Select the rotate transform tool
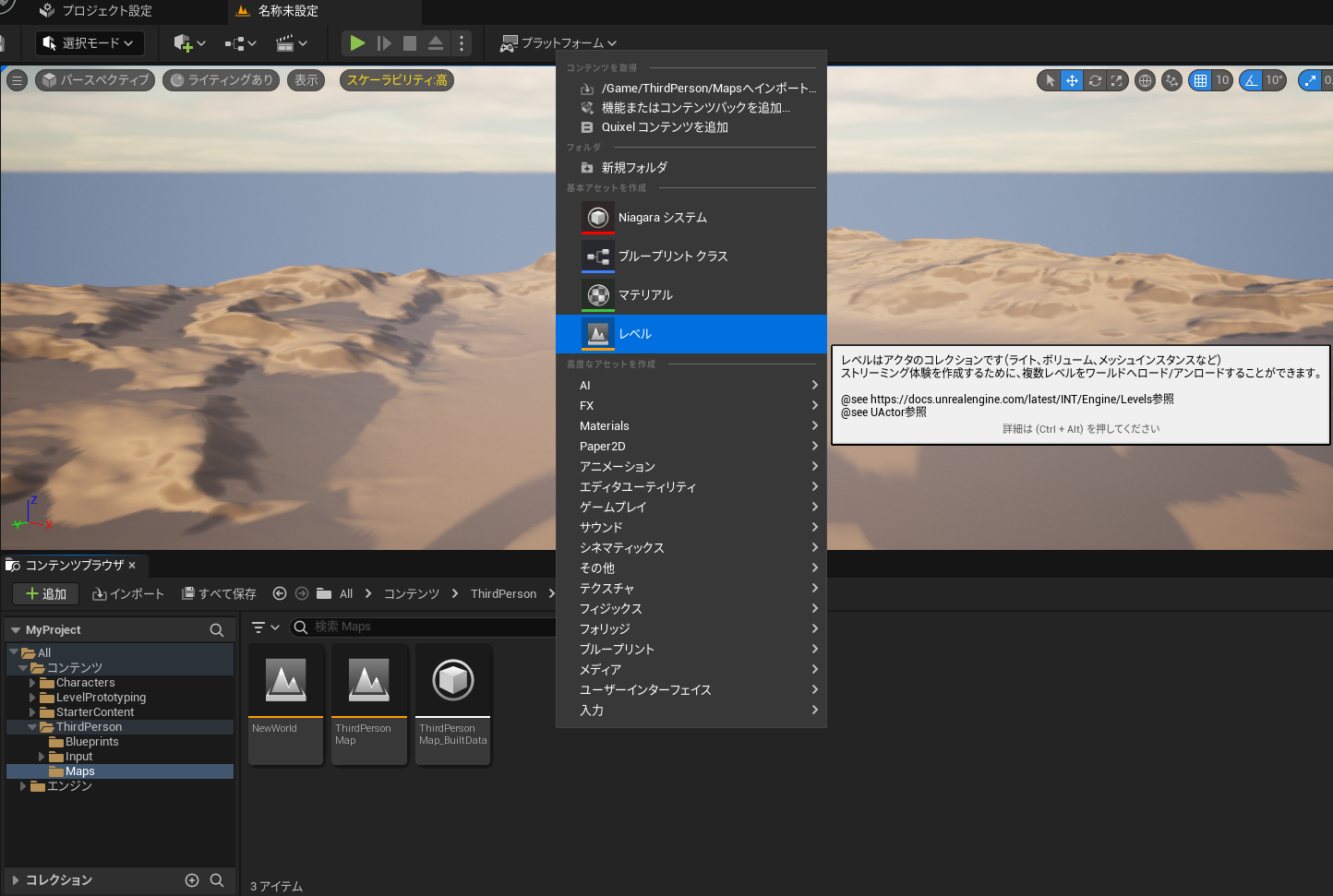 pyautogui.click(x=1095, y=80)
